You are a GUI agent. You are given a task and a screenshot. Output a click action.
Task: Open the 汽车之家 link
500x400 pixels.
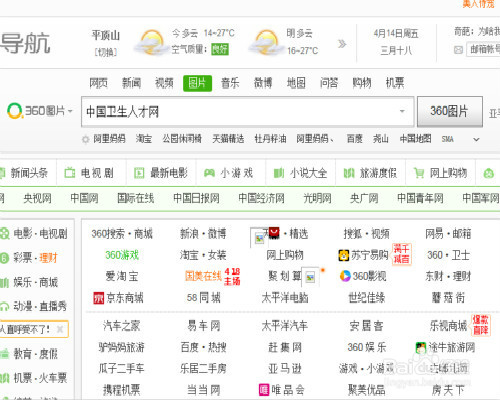pos(121,326)
